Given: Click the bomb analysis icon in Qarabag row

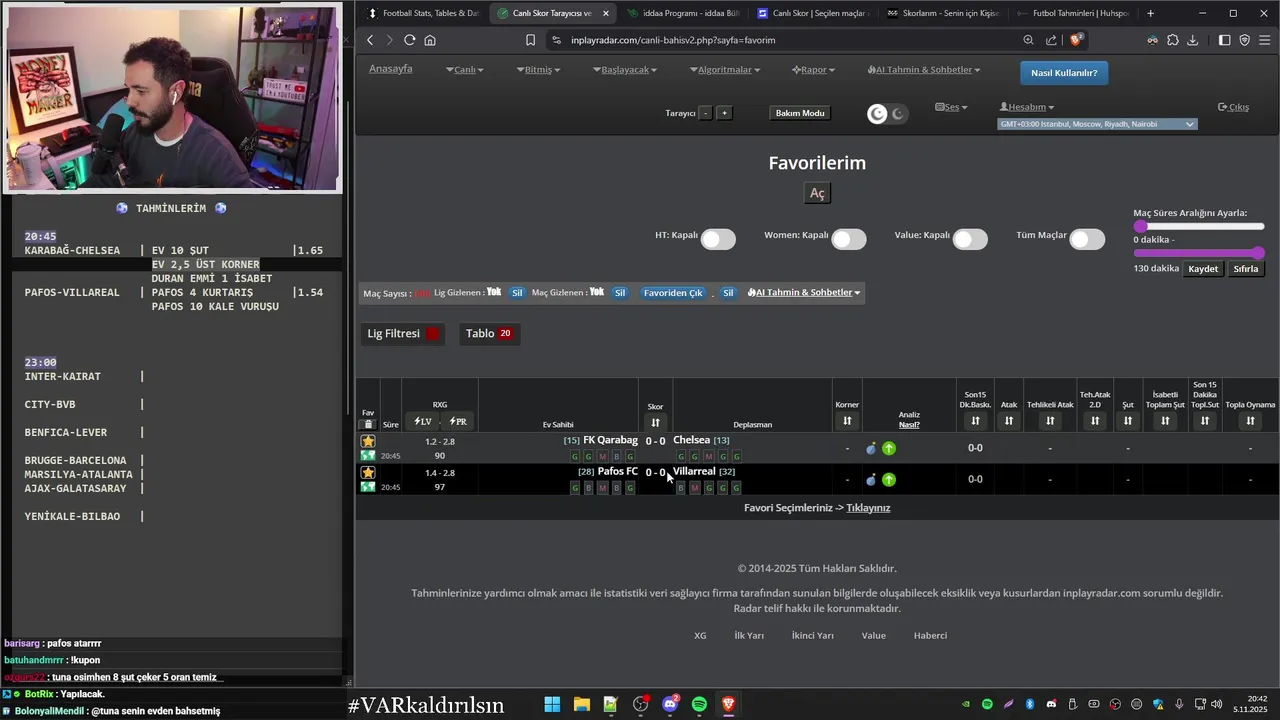Looking at the screenshot, I should tap(871, 449).
